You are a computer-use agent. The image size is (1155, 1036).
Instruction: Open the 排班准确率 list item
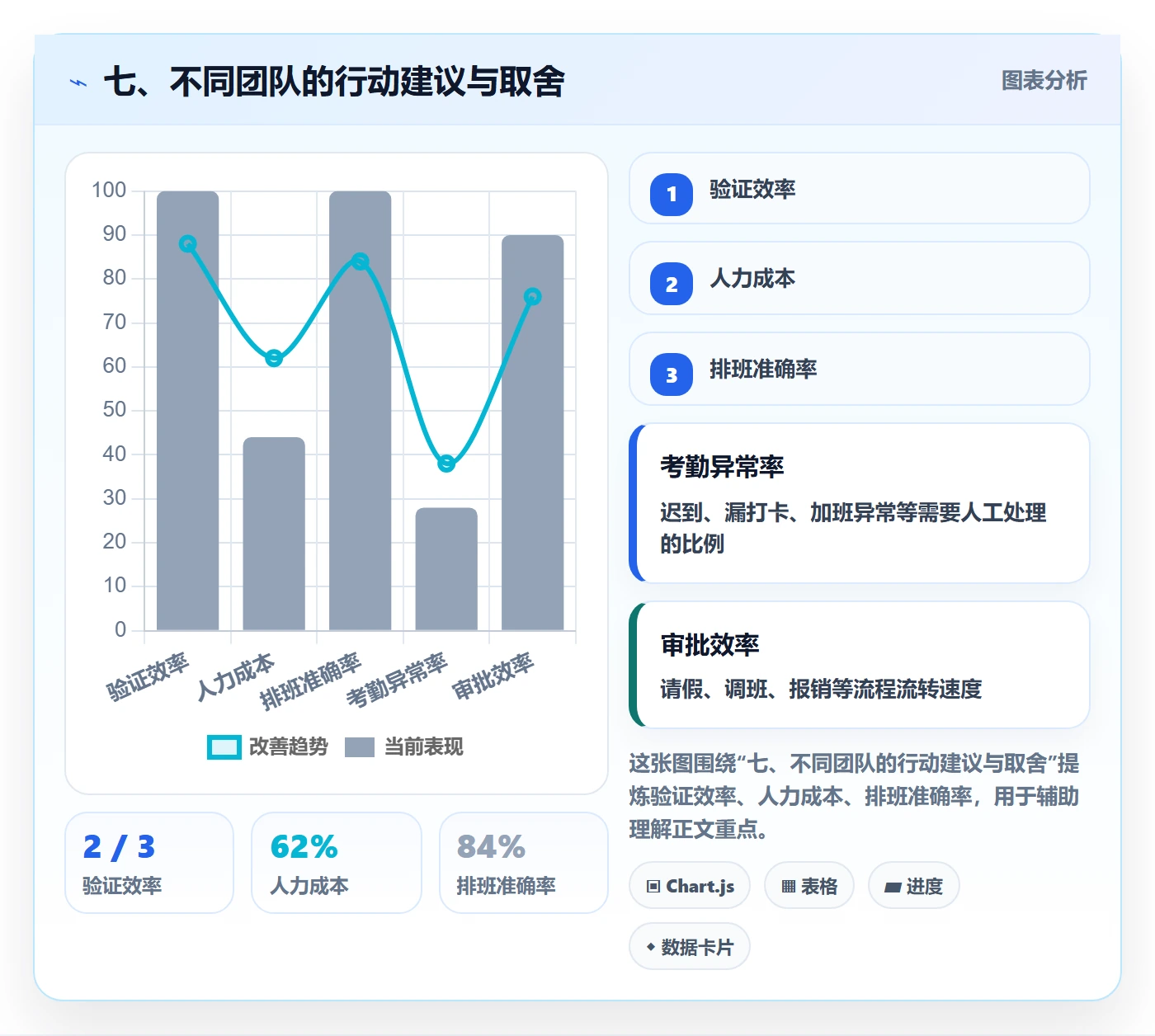(x=859, y=369)
